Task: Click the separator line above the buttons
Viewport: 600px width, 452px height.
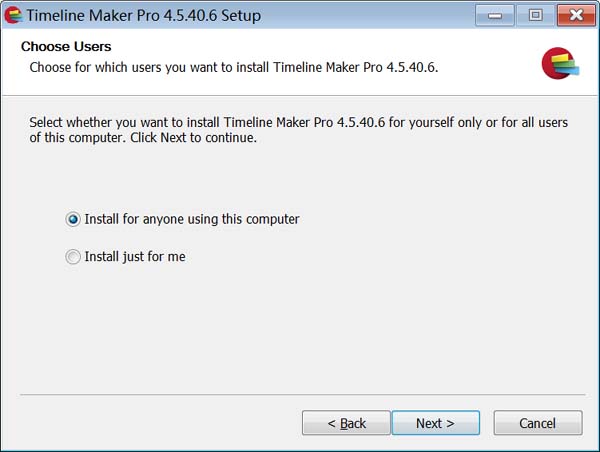Action: coord(300,395)
